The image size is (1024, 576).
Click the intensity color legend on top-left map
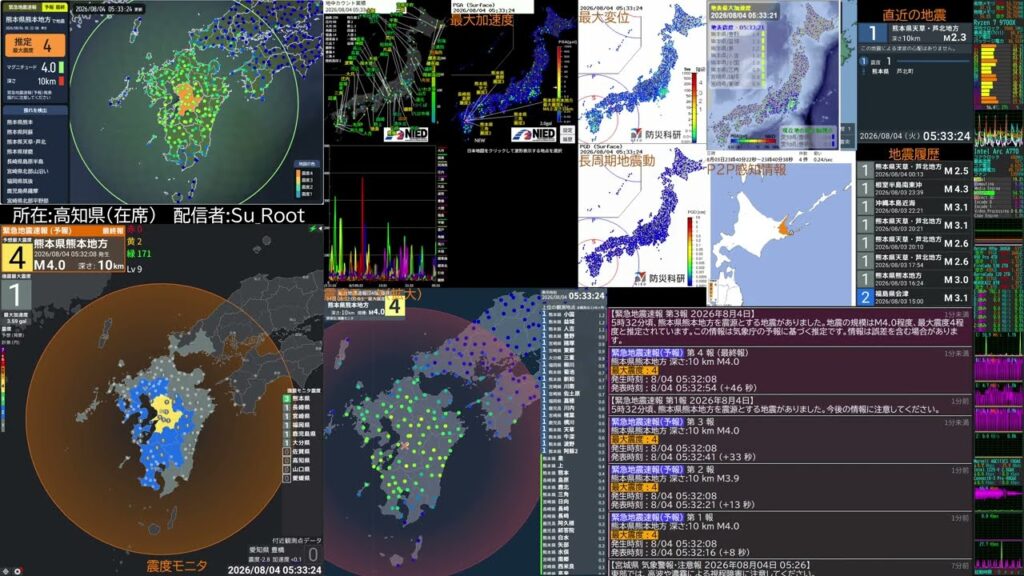306,179
